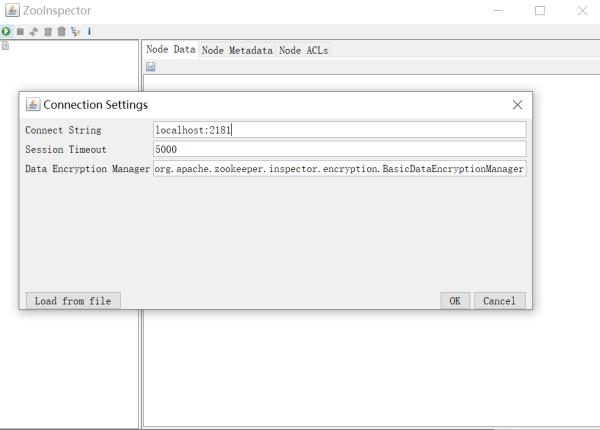The width and height of the screenshot is (600, 430).
Task: Switch to the Node Data tab
Action: 171,49
